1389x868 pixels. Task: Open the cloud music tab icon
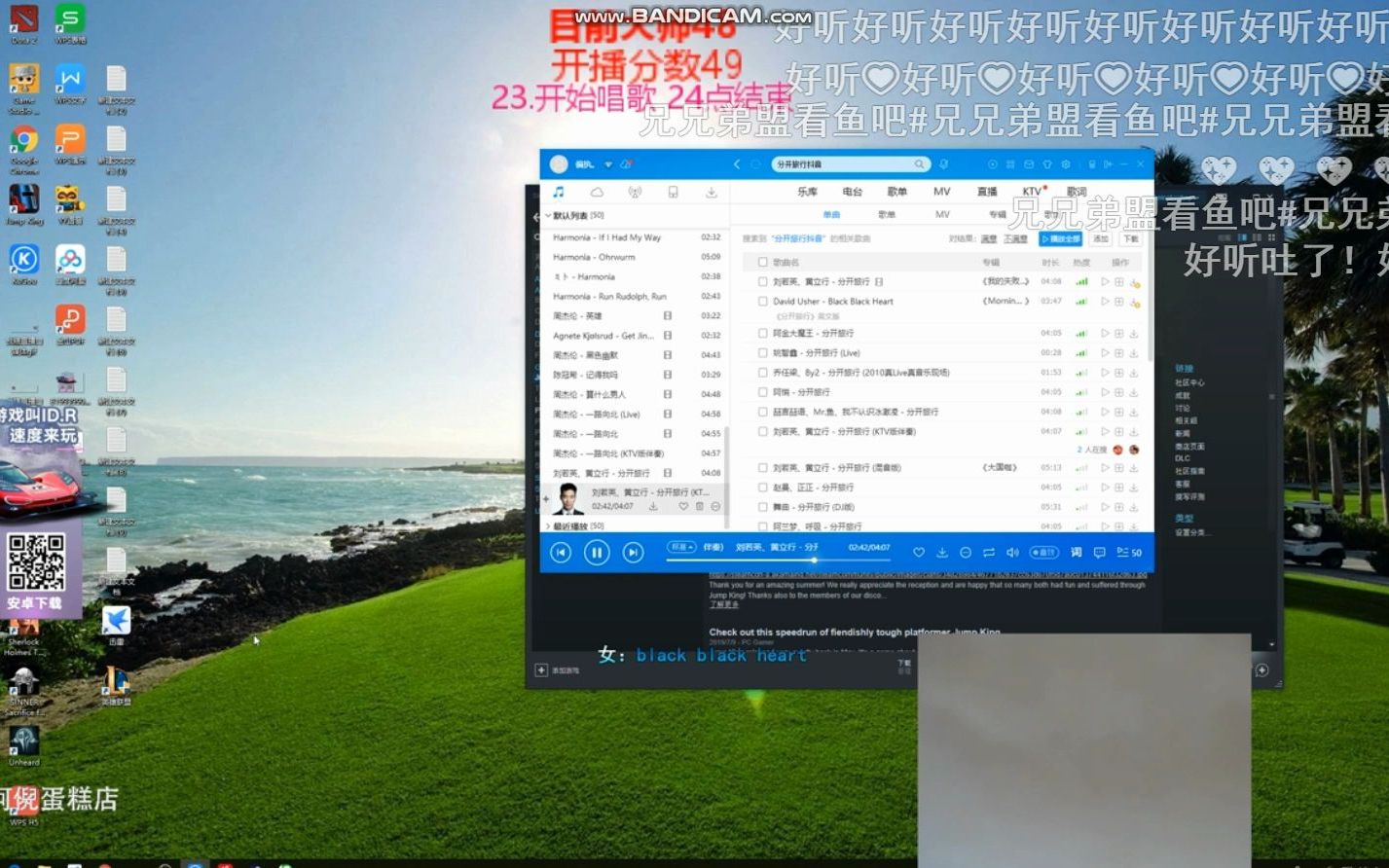pos(597,192)
